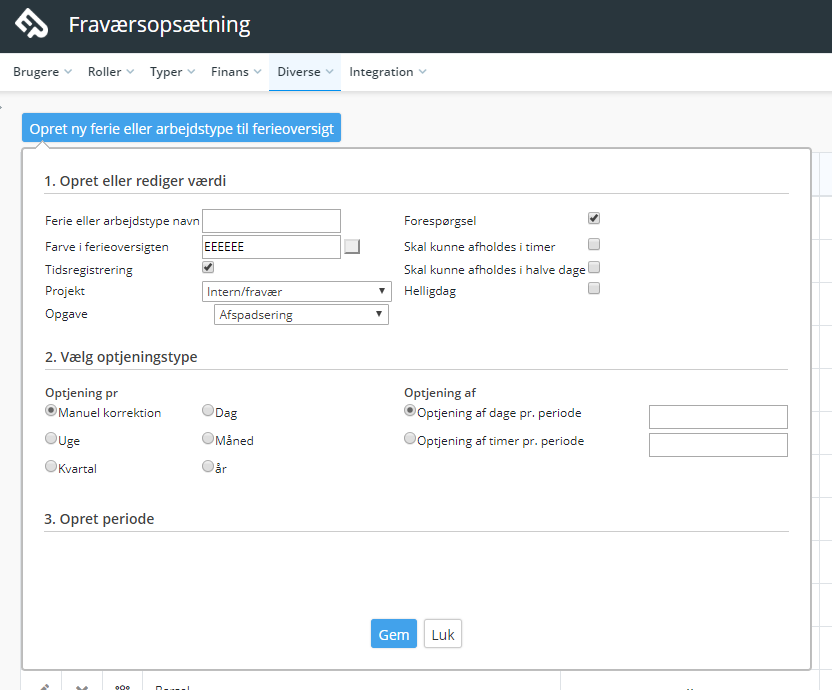Select the 'år' radio option
This screenshot has width=832, height=690.
(208, 466)
